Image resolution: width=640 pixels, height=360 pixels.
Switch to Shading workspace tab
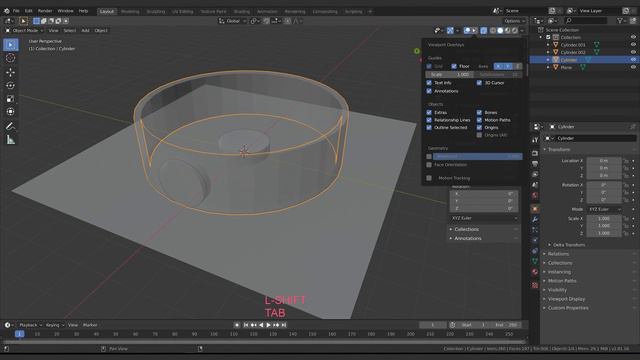point(242,11)
